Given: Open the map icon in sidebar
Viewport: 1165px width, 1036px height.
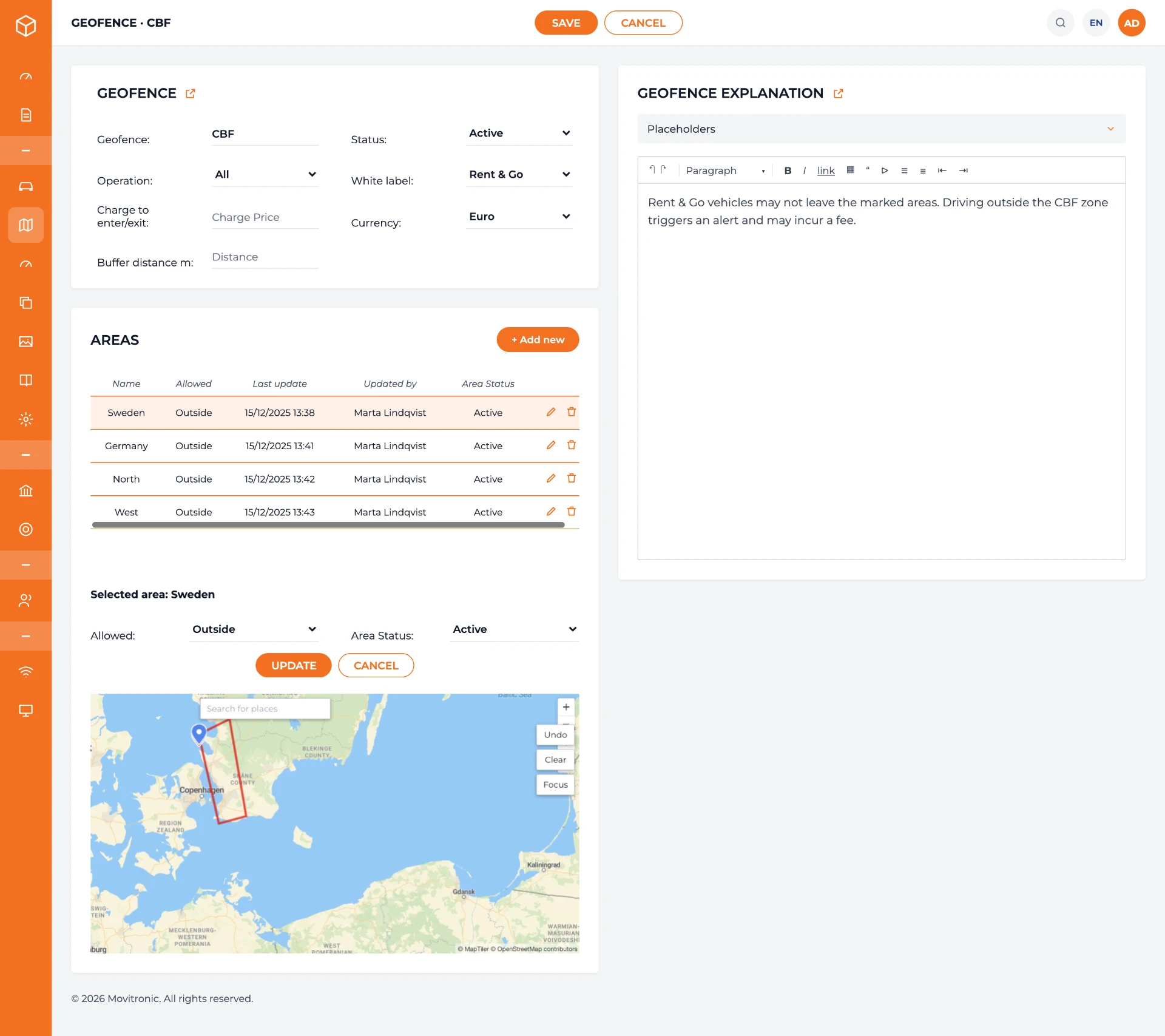Looking at the screenshot, I should click(25, 225).
